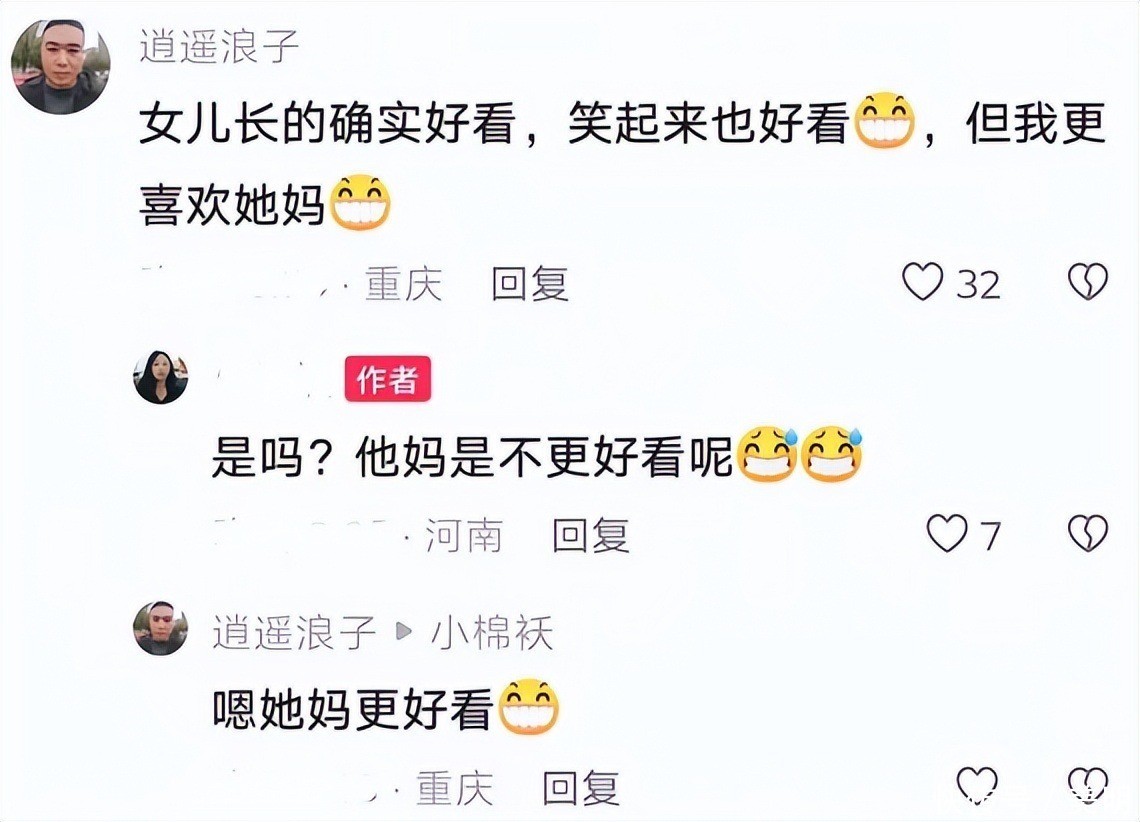Dislike the top comment via broken heart
Viewport: 1140px width, 822px height.
tap(1088, 281)
